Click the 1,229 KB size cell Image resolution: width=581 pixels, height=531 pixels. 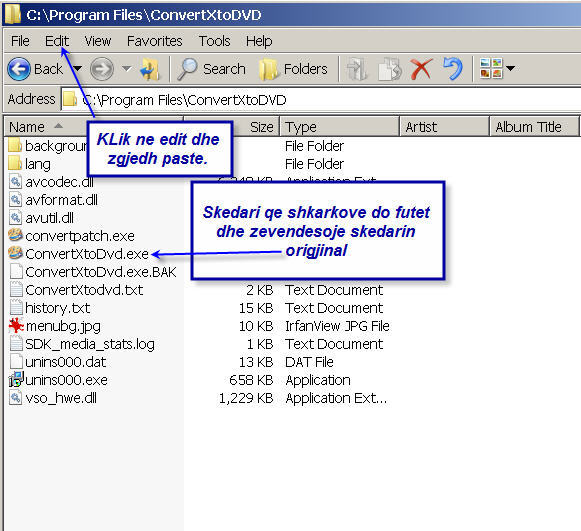pos(246,398)
